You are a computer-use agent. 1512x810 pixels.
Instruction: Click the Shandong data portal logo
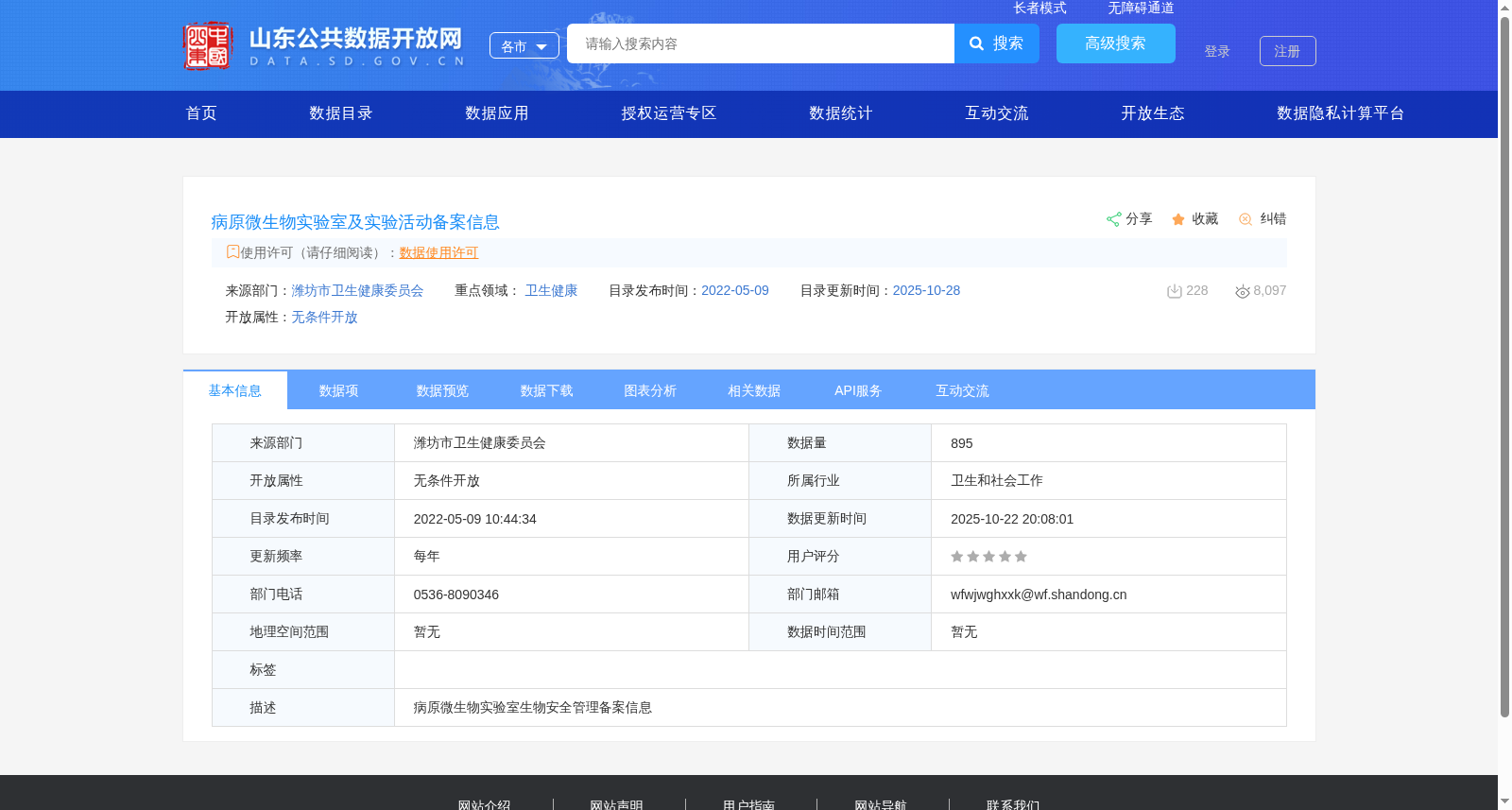point(323,45)
